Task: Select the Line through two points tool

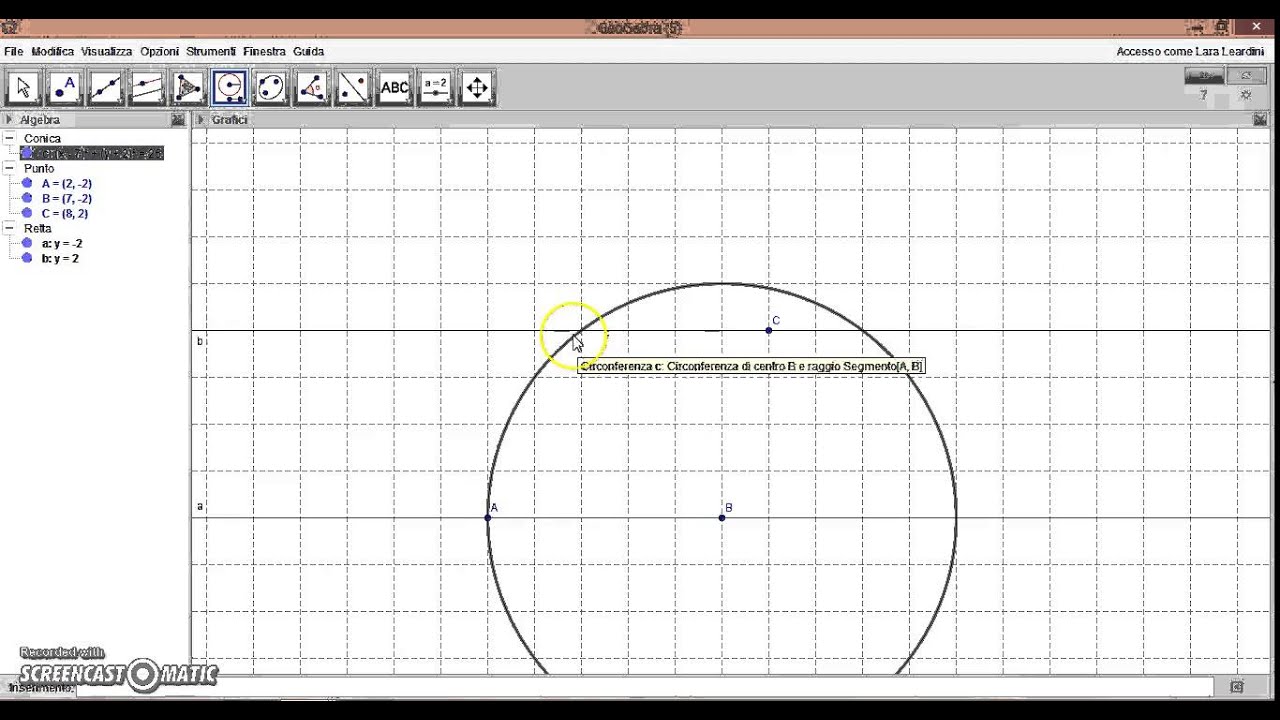Action: 105,88
